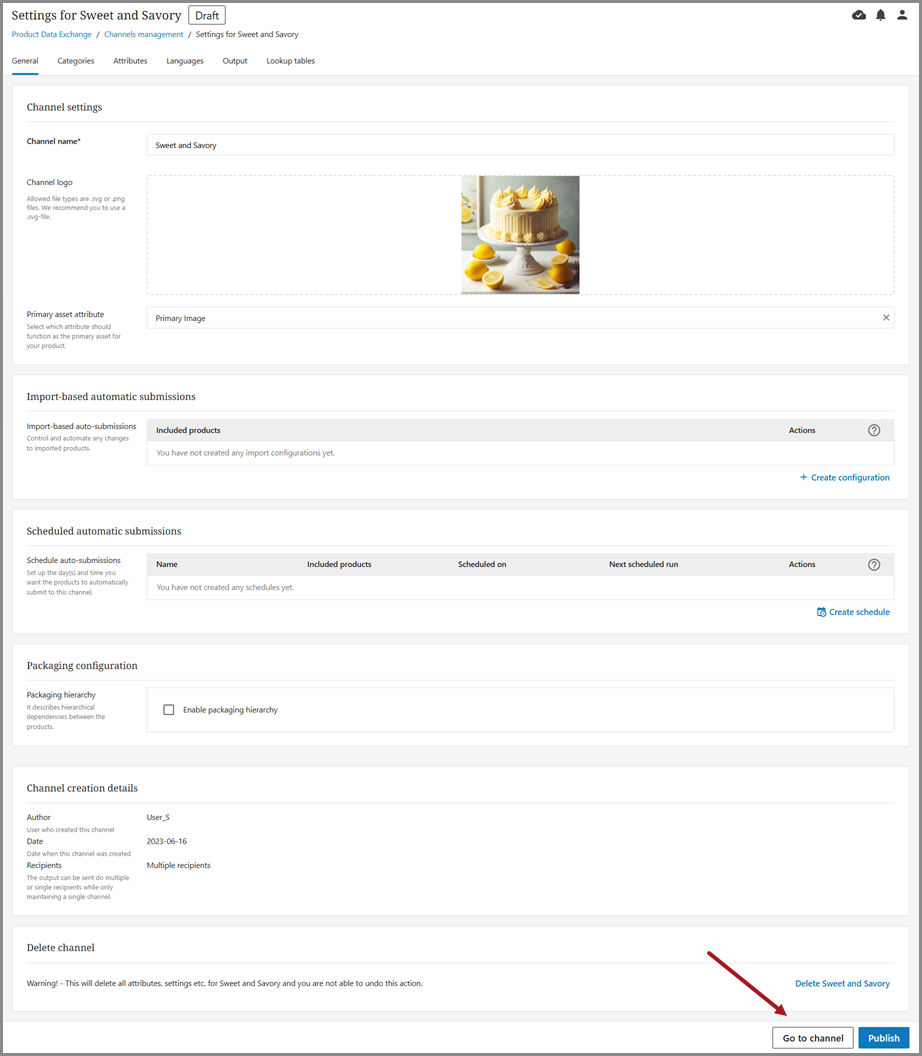922x1056 pixels.
Task: Open the Attributes tab
Action: tap(130, 61)
